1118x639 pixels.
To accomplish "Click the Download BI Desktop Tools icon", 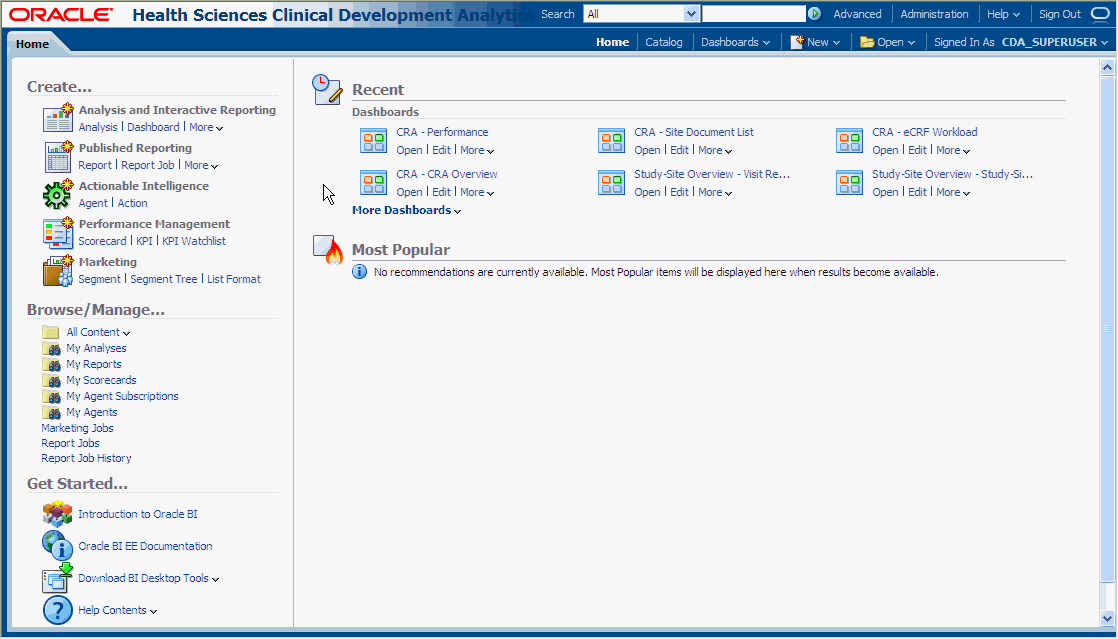I will (58, 578).
